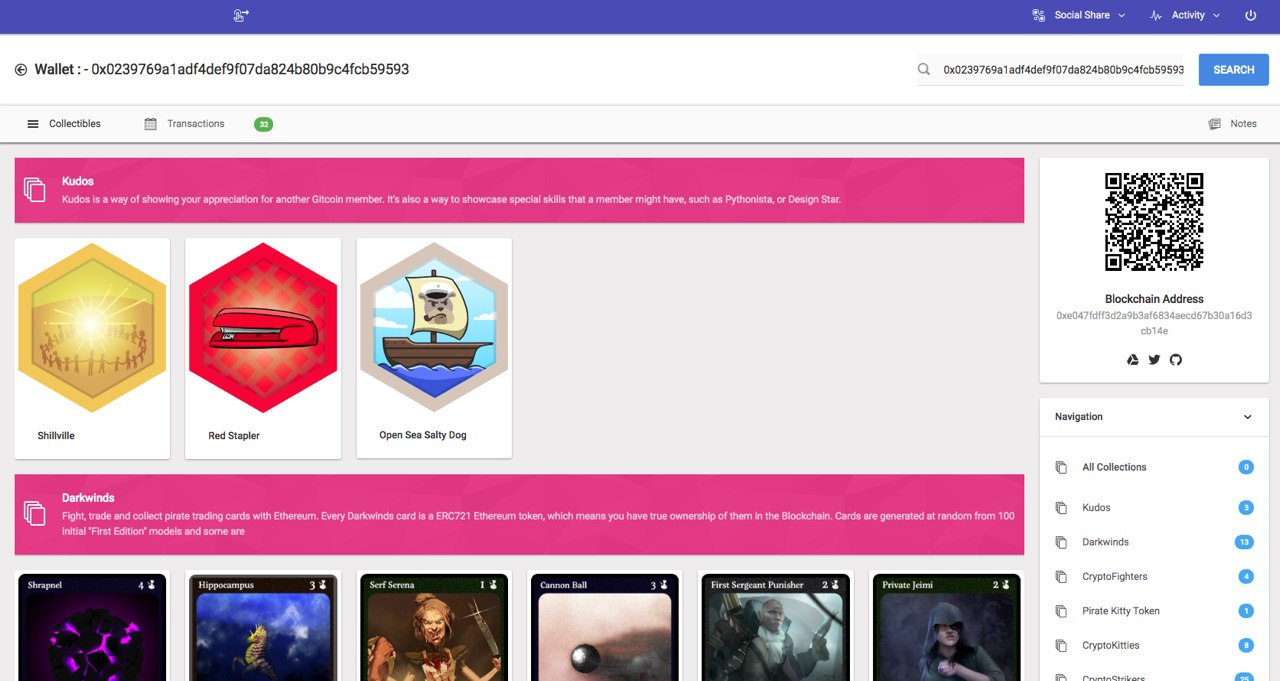Select the Hippocampus Darkwinds card

[263, 626]
